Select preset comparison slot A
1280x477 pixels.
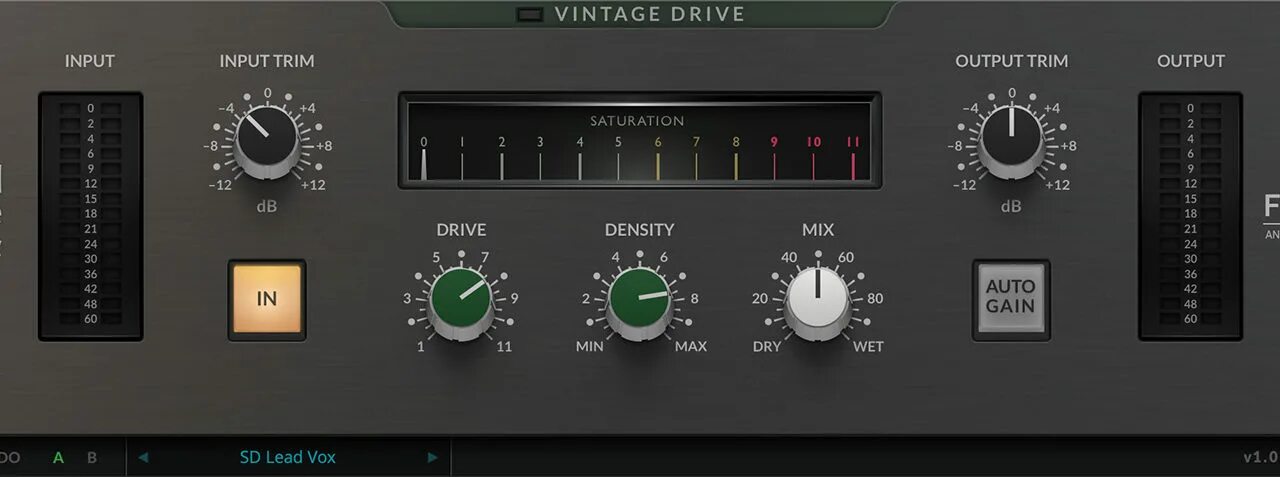pos(58,458)
